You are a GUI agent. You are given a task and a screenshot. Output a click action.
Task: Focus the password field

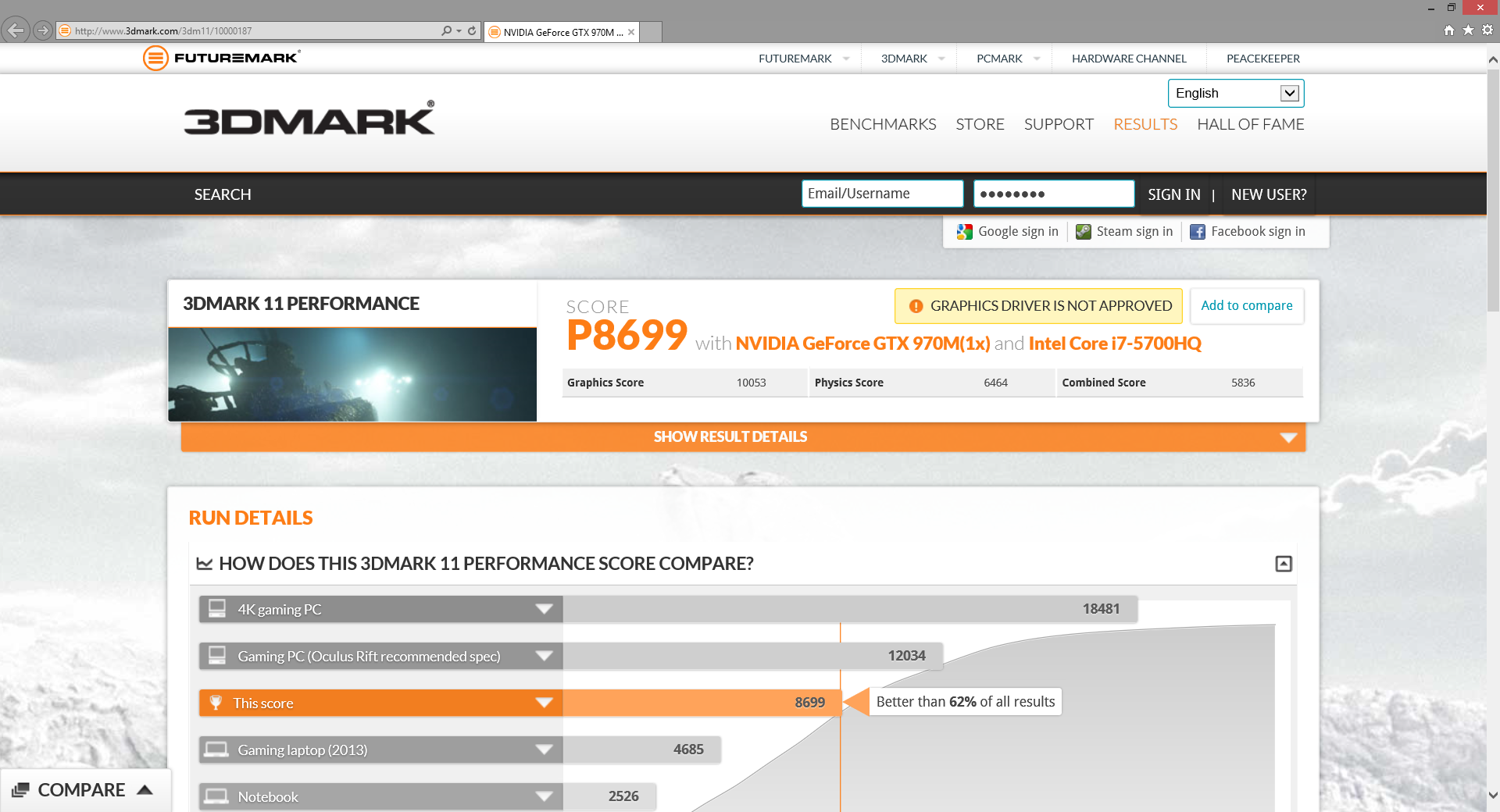coord(1054,194)
